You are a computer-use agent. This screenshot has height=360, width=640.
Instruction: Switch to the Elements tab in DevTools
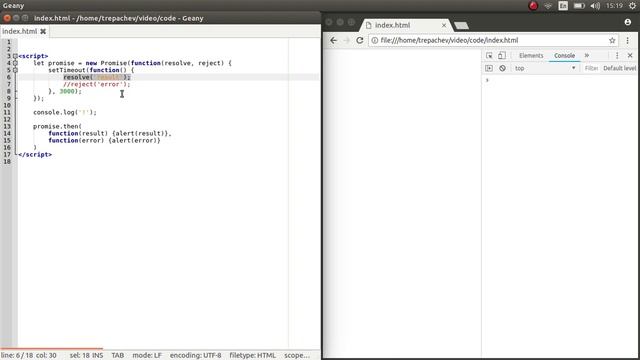coord(531,56)
